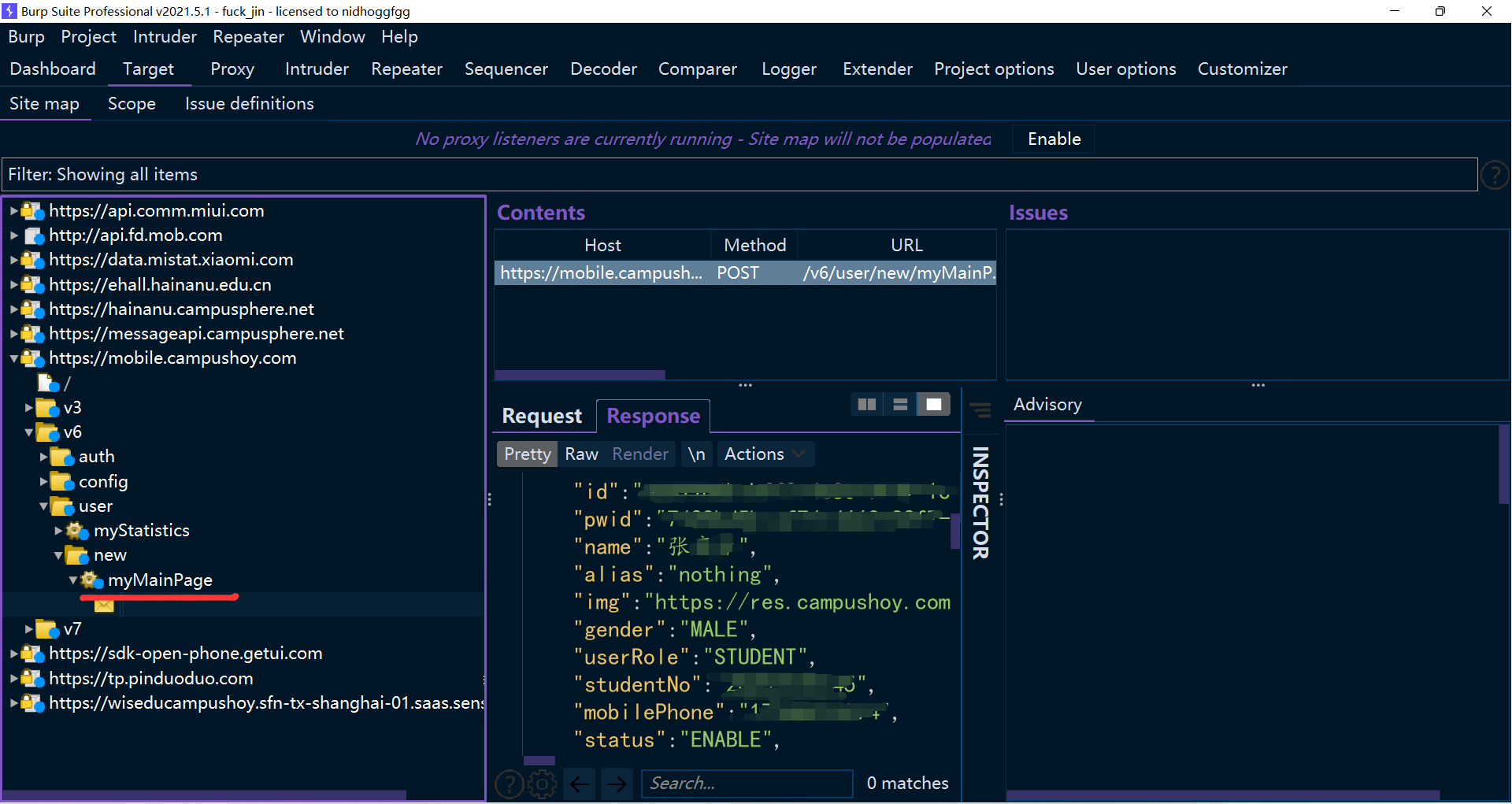Click the response Search input field
The width and height of the screenshot is (1512, 804).
[747, 784]
